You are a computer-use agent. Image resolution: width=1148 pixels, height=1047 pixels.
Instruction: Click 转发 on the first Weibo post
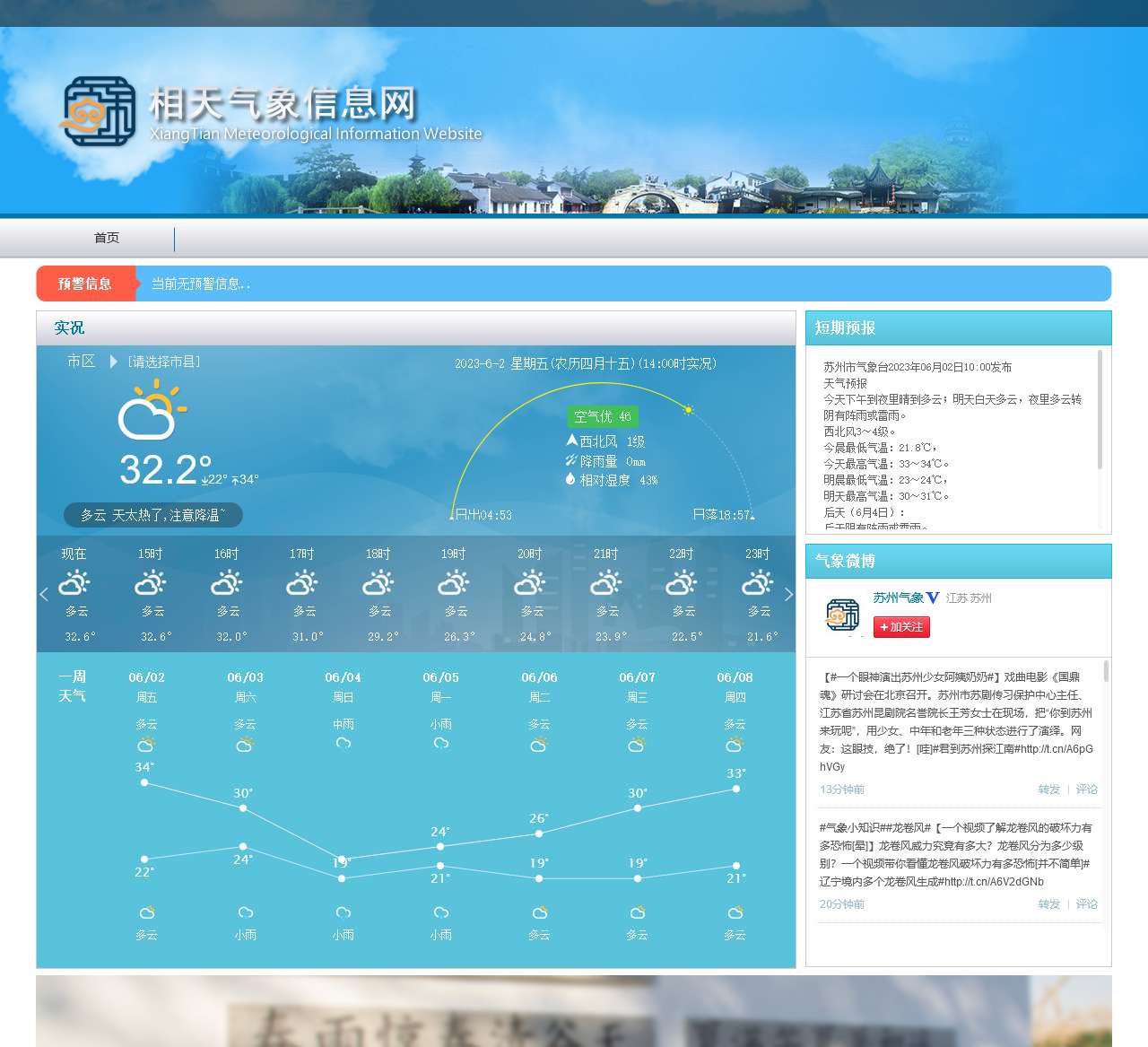pos(1048,790)
